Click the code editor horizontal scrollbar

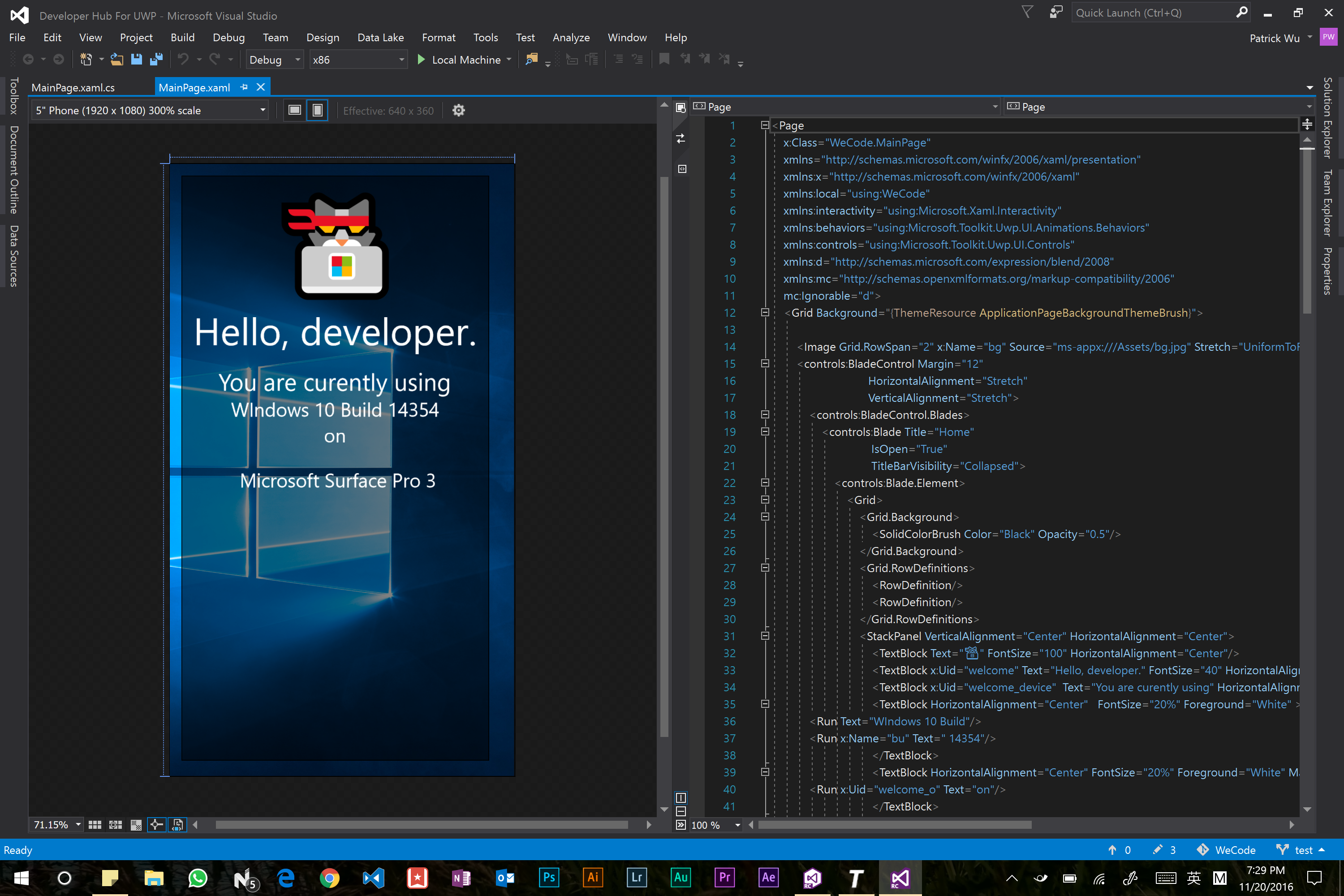click(x=895, y=825)
